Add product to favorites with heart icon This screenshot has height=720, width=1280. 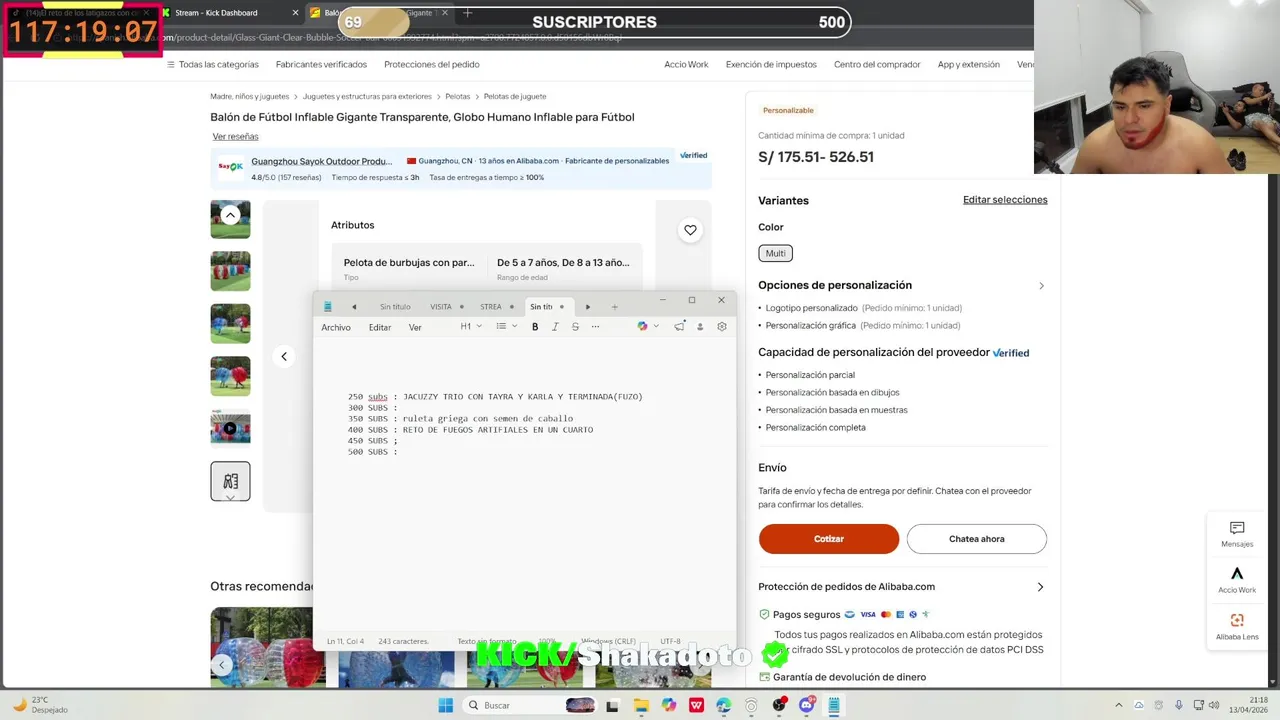[690, 230]
